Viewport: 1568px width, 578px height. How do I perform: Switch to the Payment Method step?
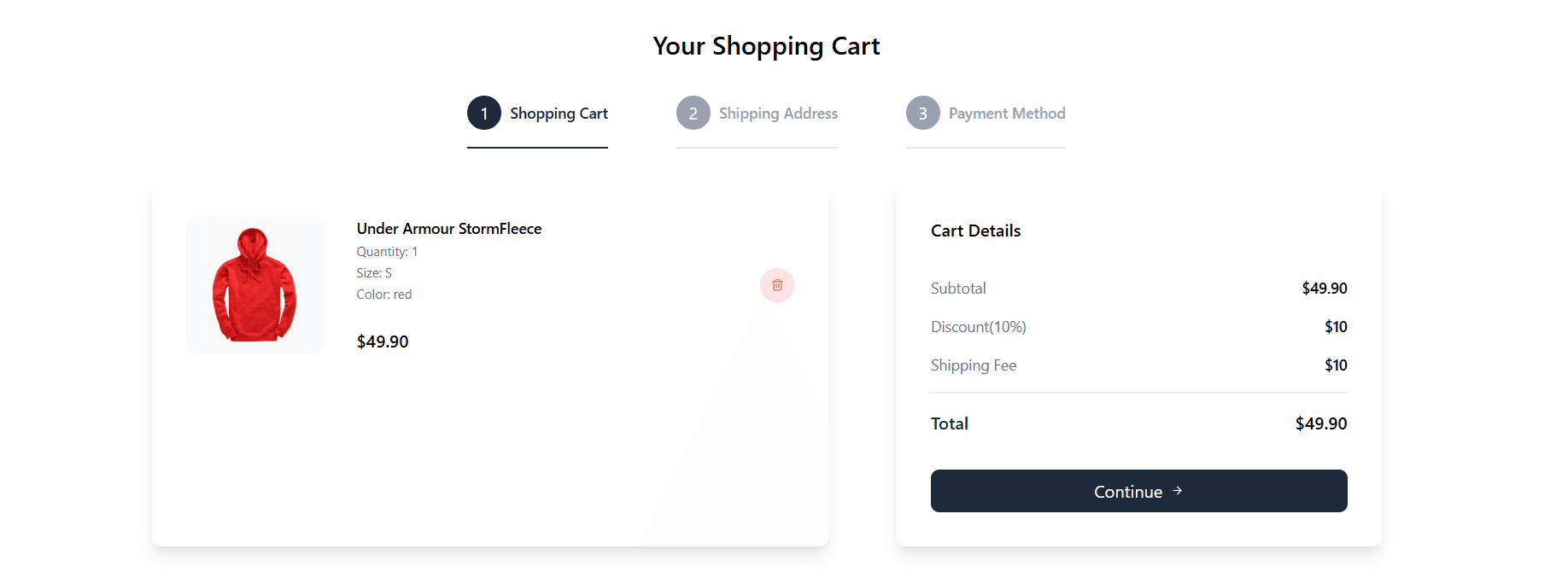[x=1007, y=114]
